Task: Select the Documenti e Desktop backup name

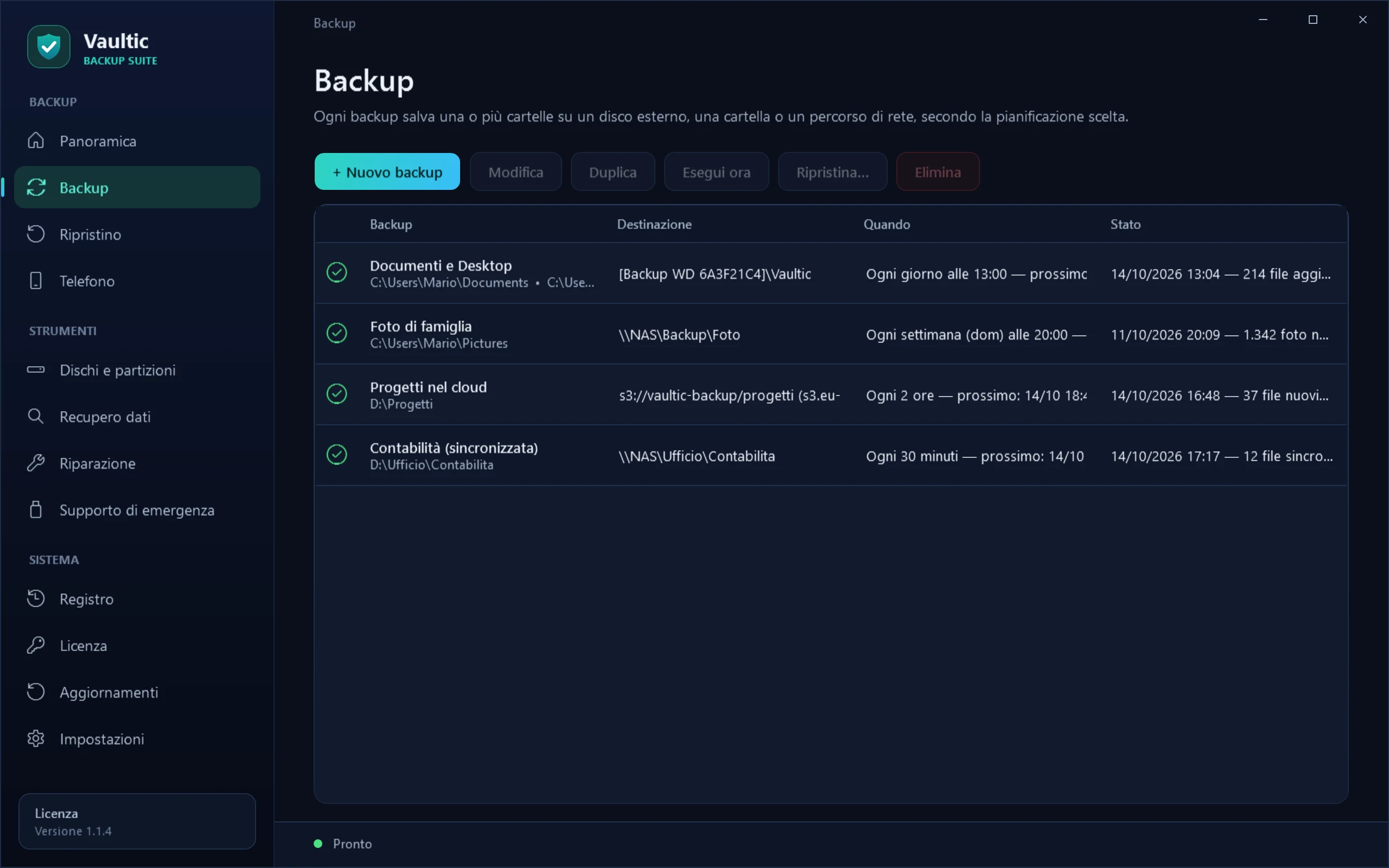Action: (x=441, y=266)
